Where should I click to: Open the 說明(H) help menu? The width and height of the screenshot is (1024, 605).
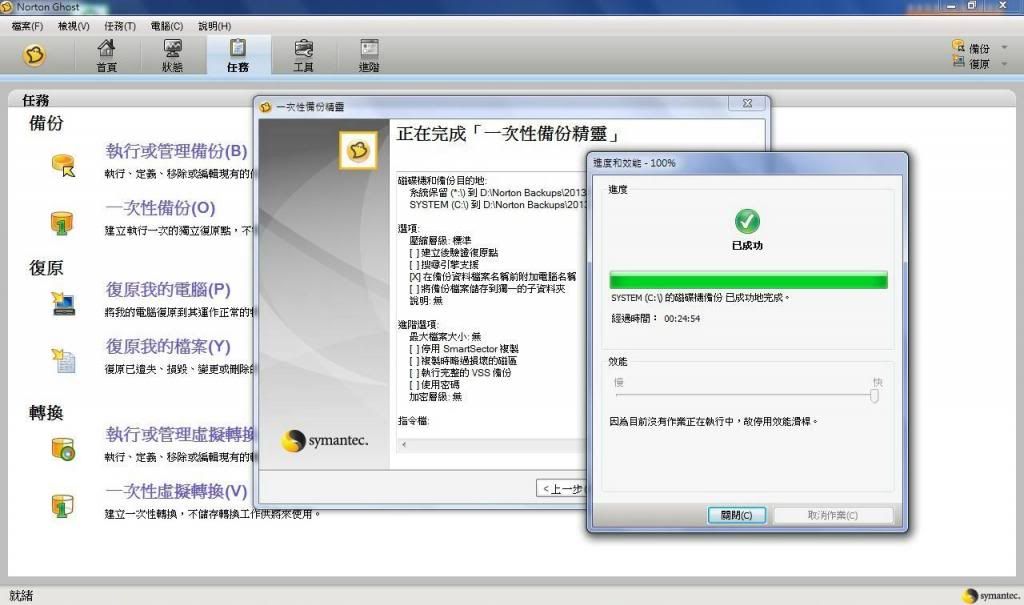pos(214,25)
